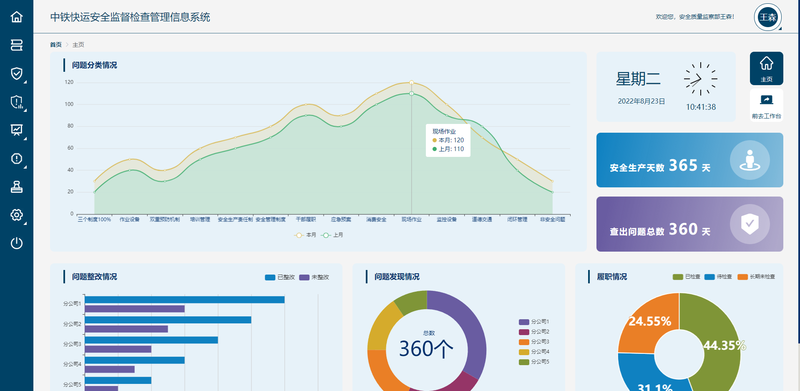Open the presentation chart sidebar menu
The image size is (800, 391).
(x=16, y=130)
